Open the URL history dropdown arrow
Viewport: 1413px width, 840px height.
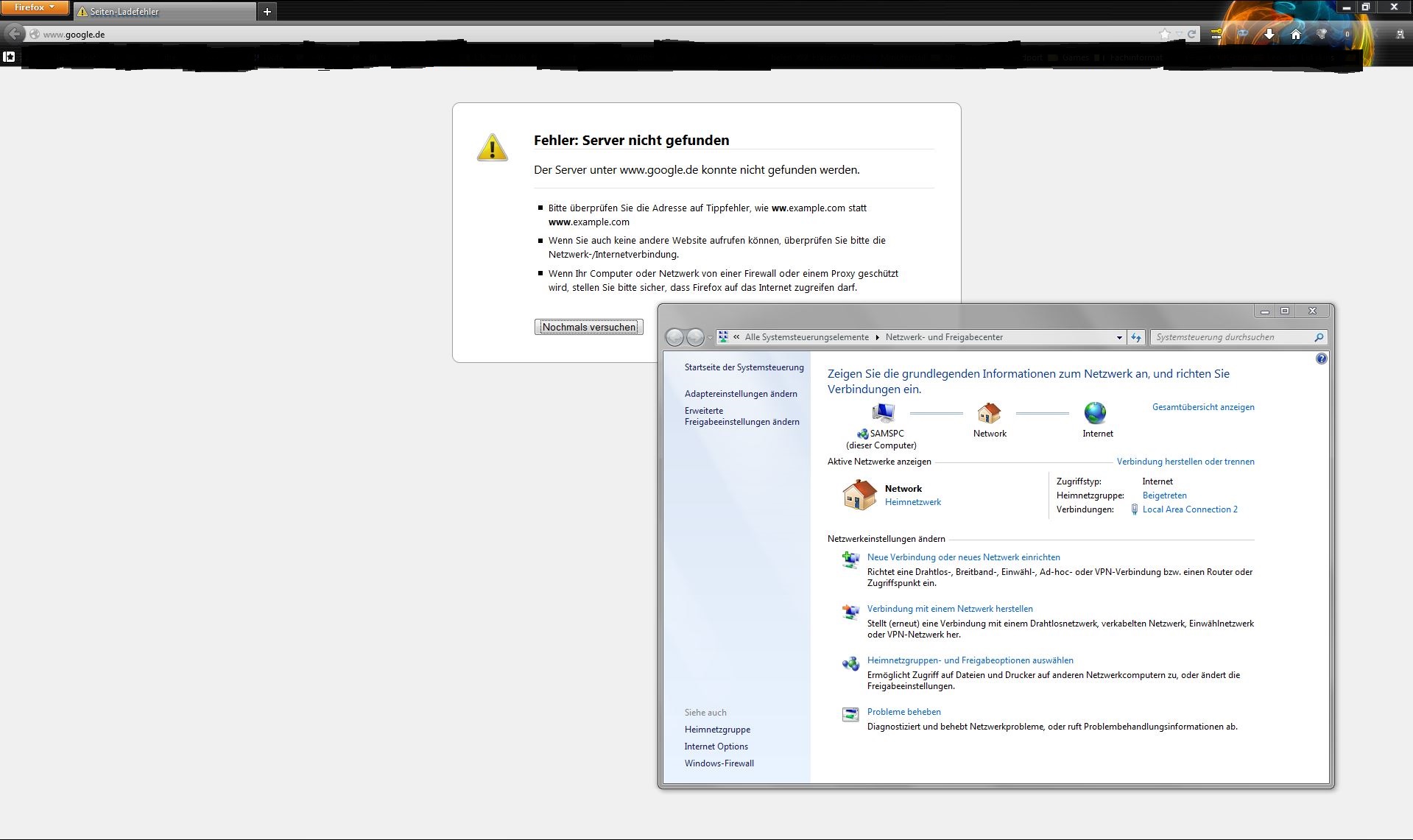1178,35
